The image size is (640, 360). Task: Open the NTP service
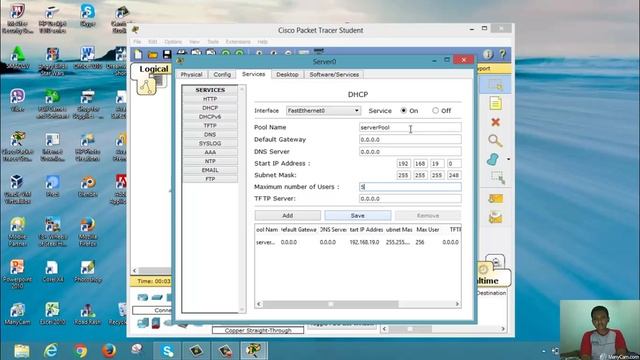point(210,161)
